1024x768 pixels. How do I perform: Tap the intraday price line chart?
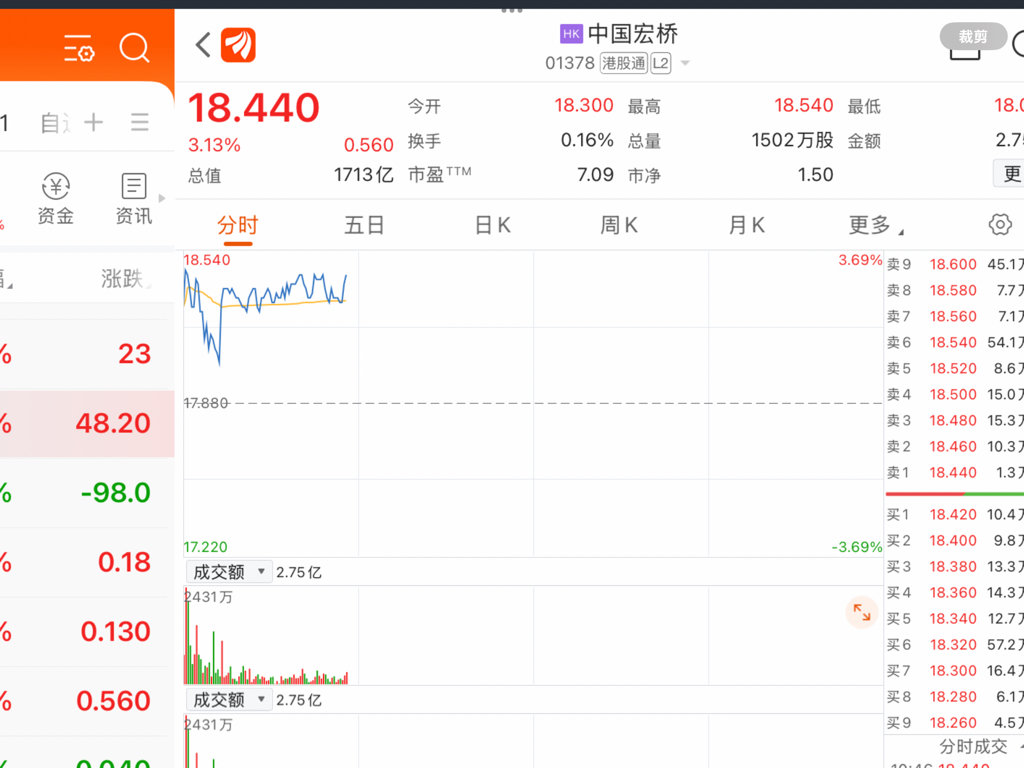pyautogui.click(x=533, y=404)
